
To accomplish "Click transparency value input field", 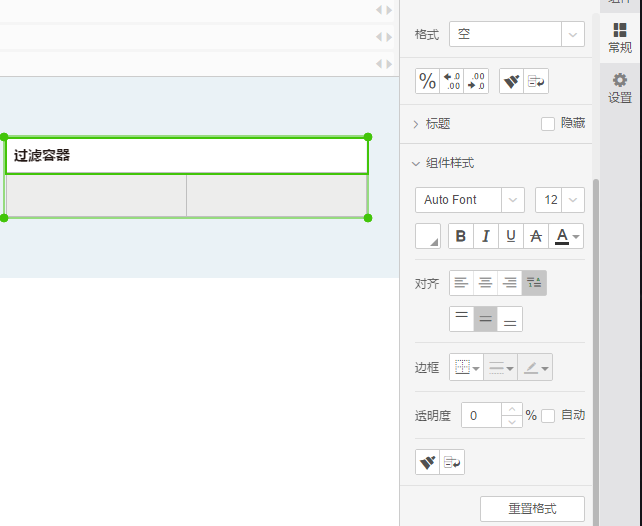I will (x=481, y=415).
